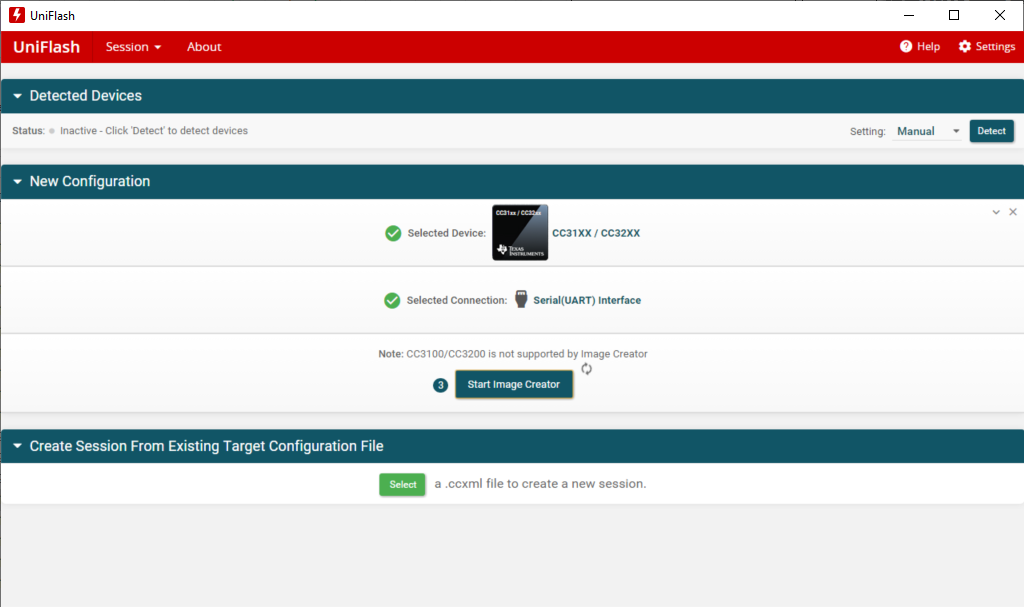Open the Manual detection setting dropdown
Viewport: 1024px width, 607px height.
pos(927,131)
